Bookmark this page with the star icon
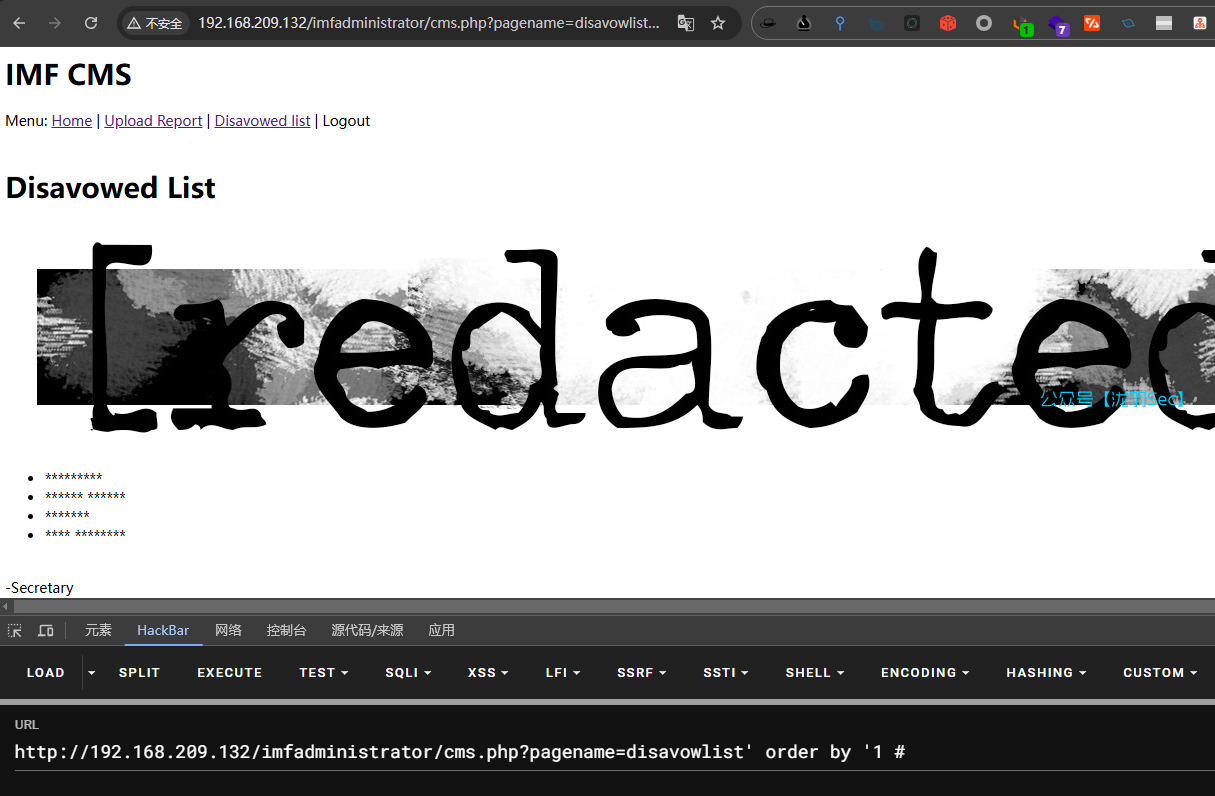This screenshot has height=796, width=1215. (718, 23)
